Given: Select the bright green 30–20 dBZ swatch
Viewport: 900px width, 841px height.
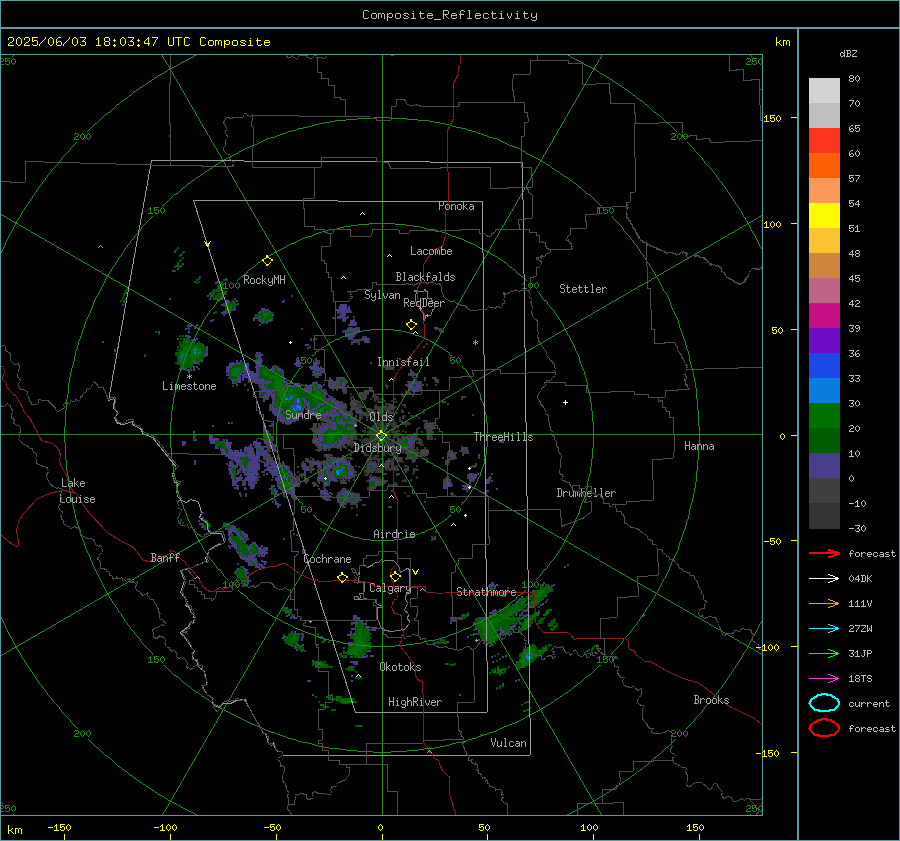Looking at the screenshot, I should coord(824,415).
